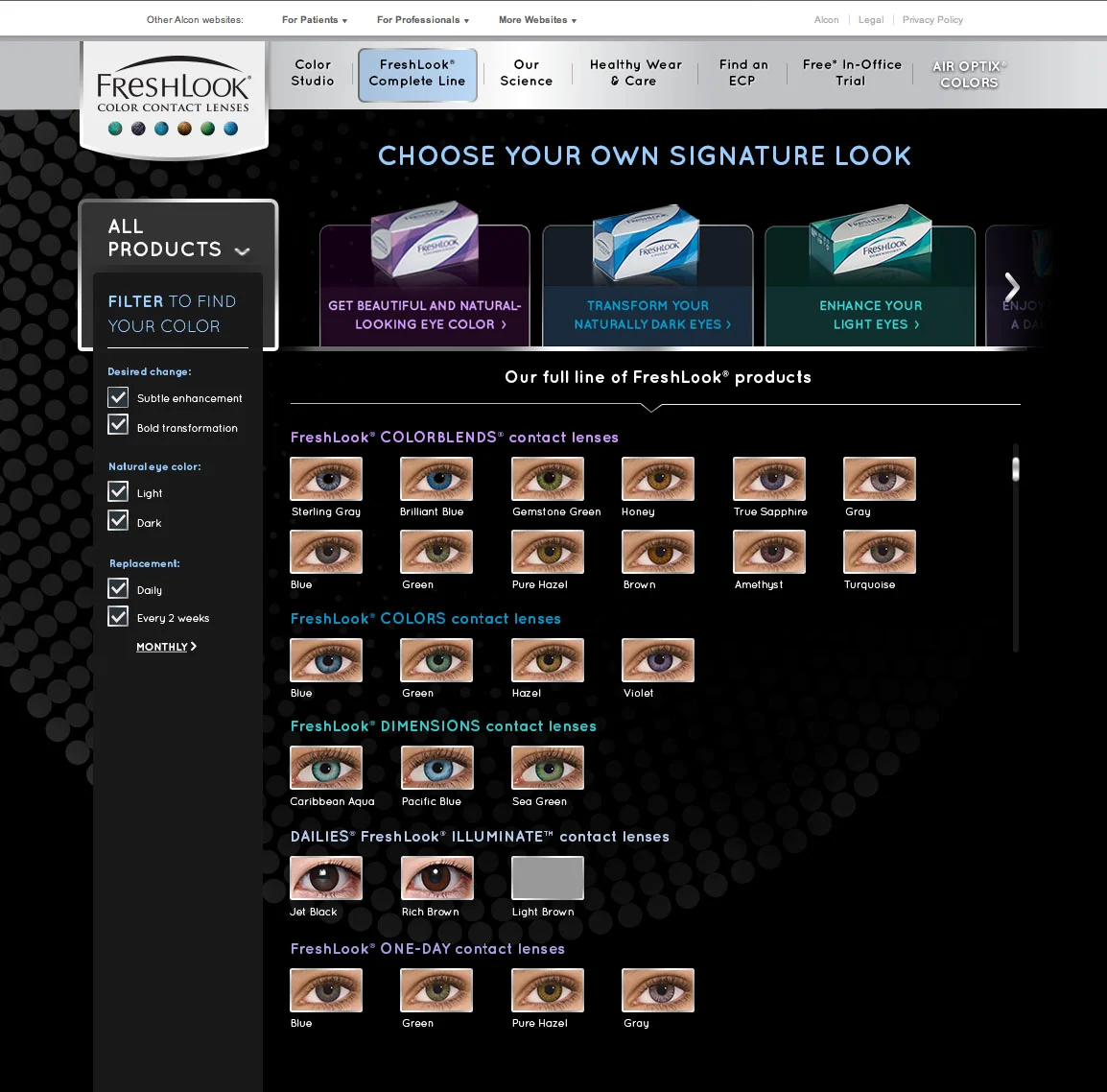Uncheck the Bold transformation filter

[x=118, y=425]
